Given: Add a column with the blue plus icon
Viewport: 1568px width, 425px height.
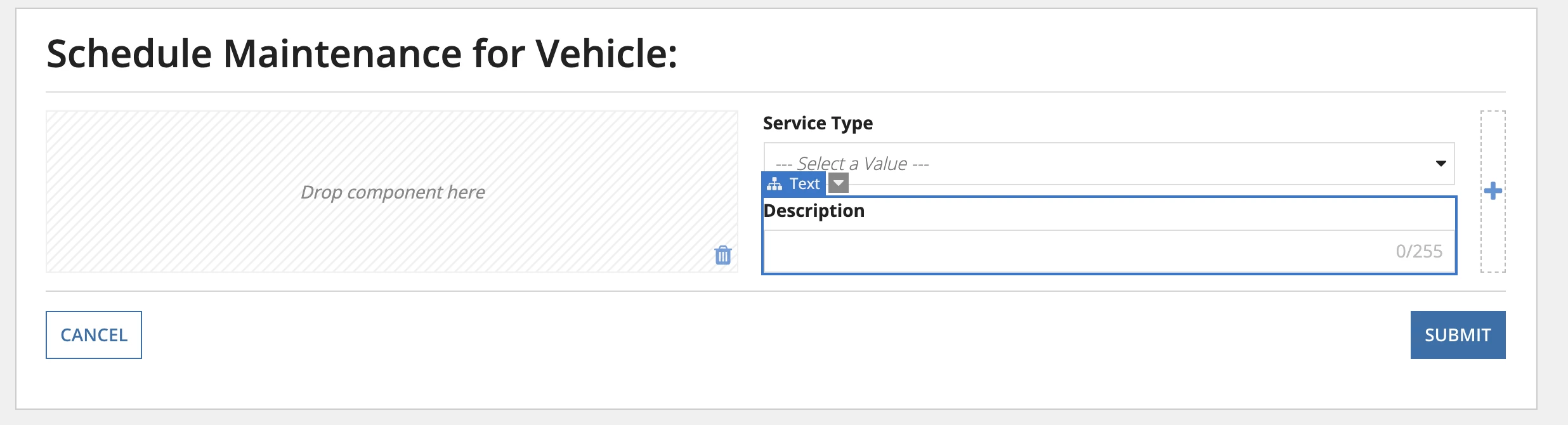Looking at the screenshot, I should tap(1493, 191).
